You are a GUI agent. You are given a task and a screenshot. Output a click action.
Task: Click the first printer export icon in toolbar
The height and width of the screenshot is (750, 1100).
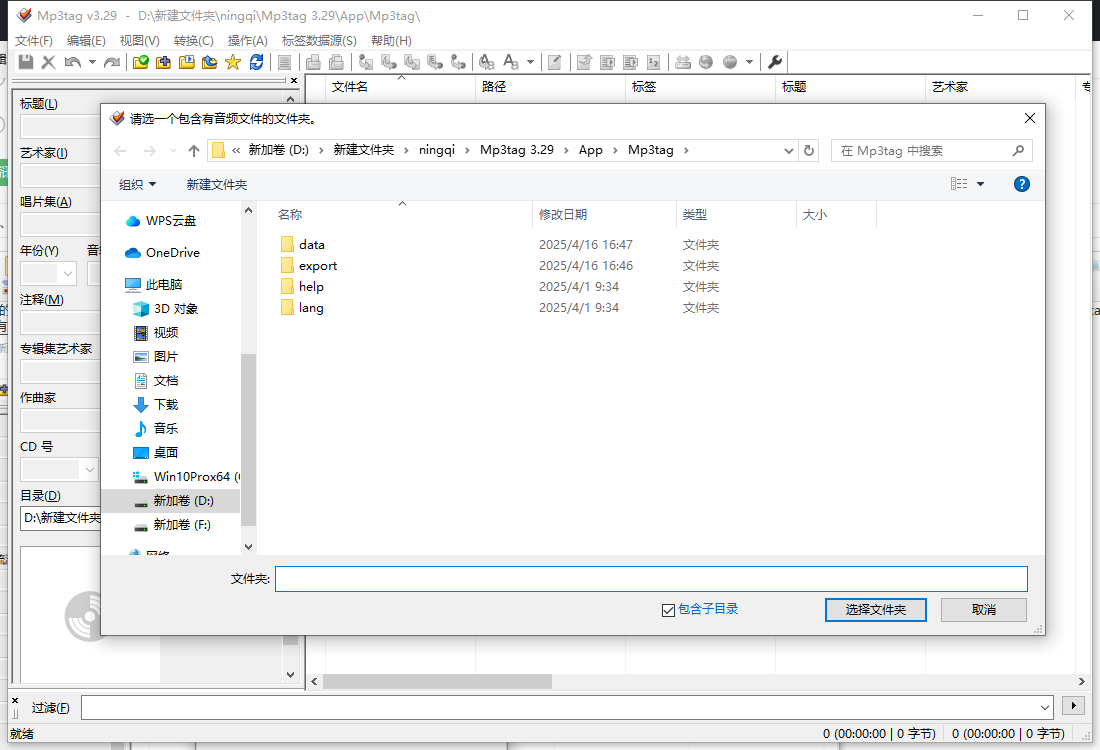tap(313, 62)
